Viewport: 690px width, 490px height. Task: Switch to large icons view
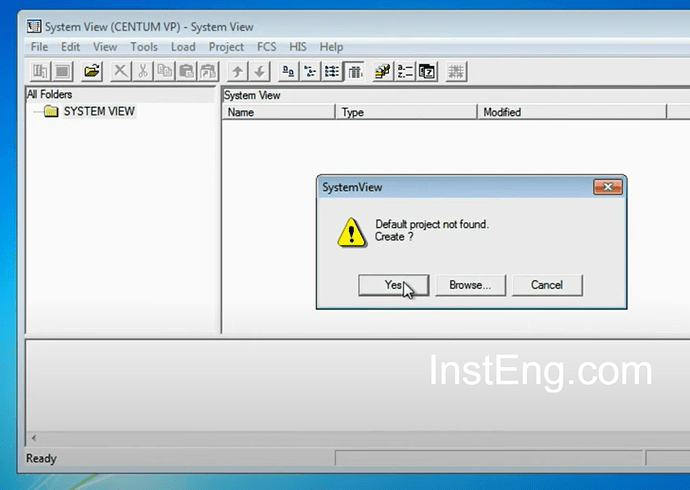click(x=289, y=71)
